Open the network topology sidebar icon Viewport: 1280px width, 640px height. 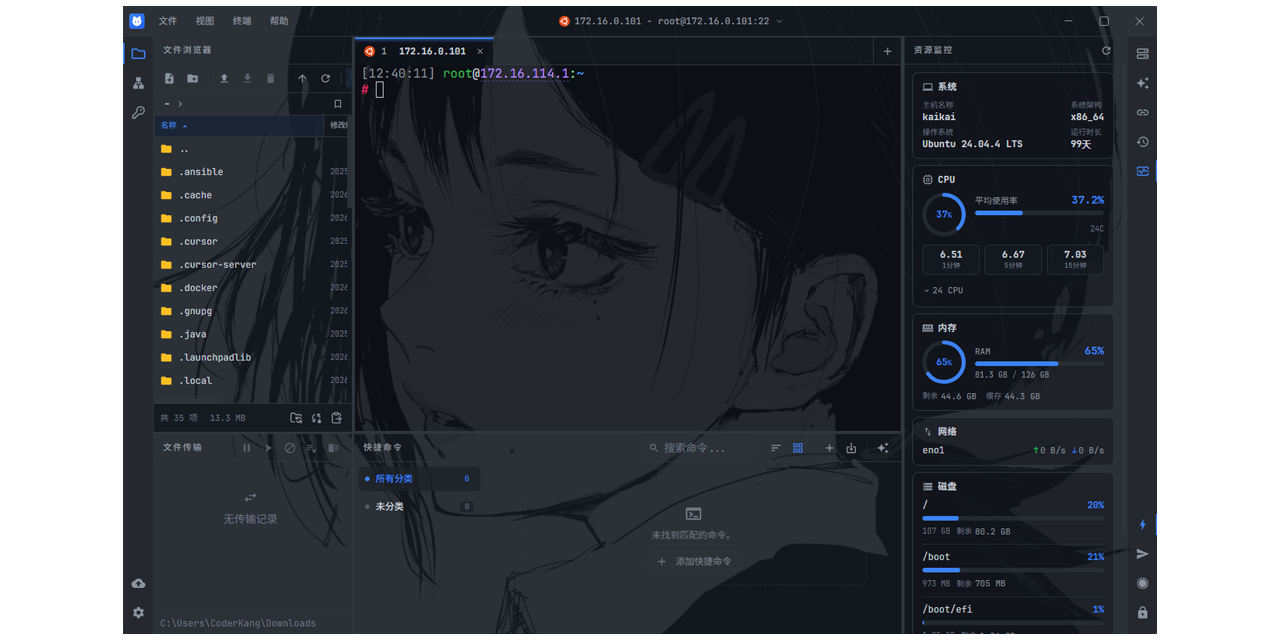click(x=138, y=83)
